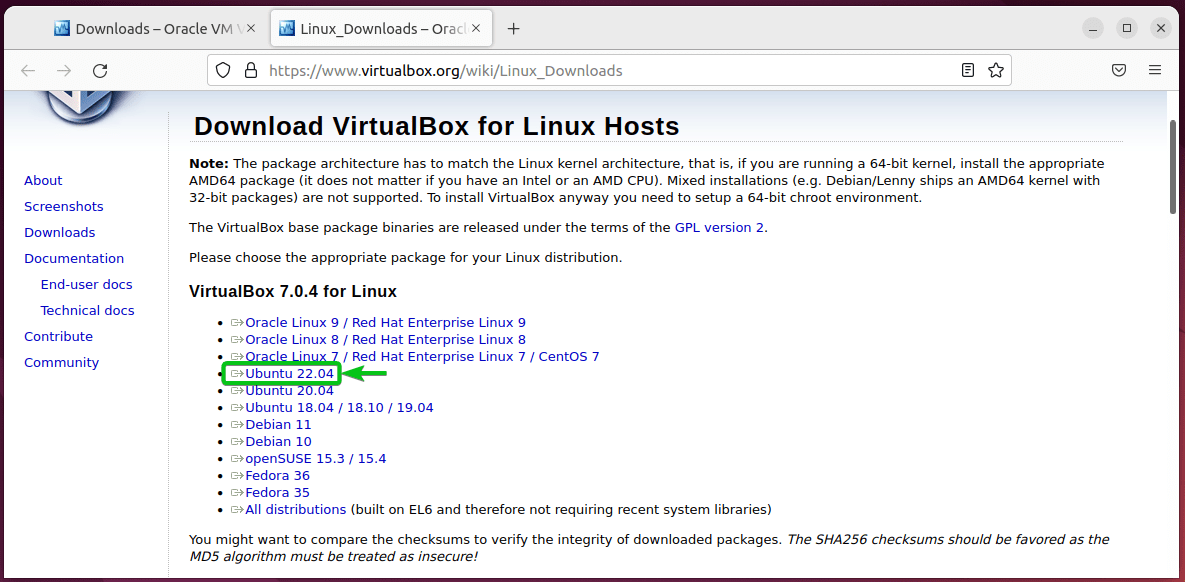Image resolution: width=1185 pixels, height=582 pixels.
Task: Open the About sidebar link
Action: tap(43, 181)
